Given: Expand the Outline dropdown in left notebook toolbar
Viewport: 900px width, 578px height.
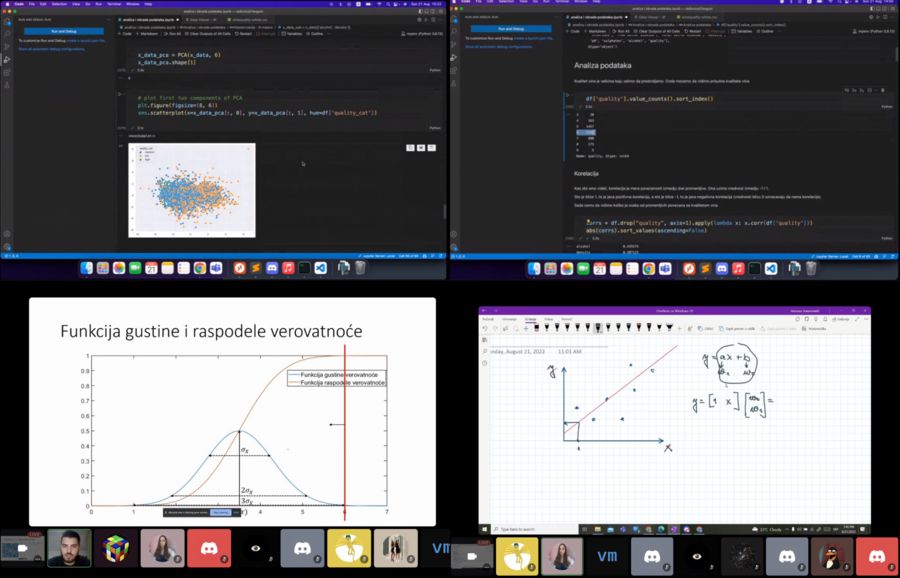Looking at the screenshot, I should [319, 33].
